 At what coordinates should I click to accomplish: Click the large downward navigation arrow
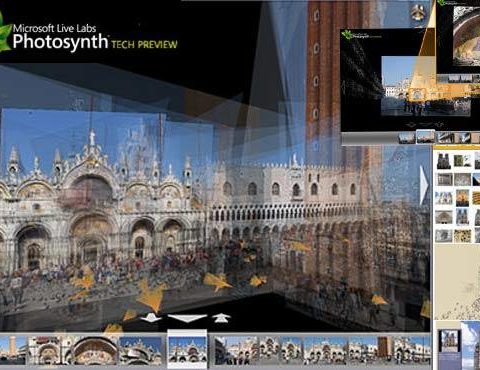click(x=187, y=318)
